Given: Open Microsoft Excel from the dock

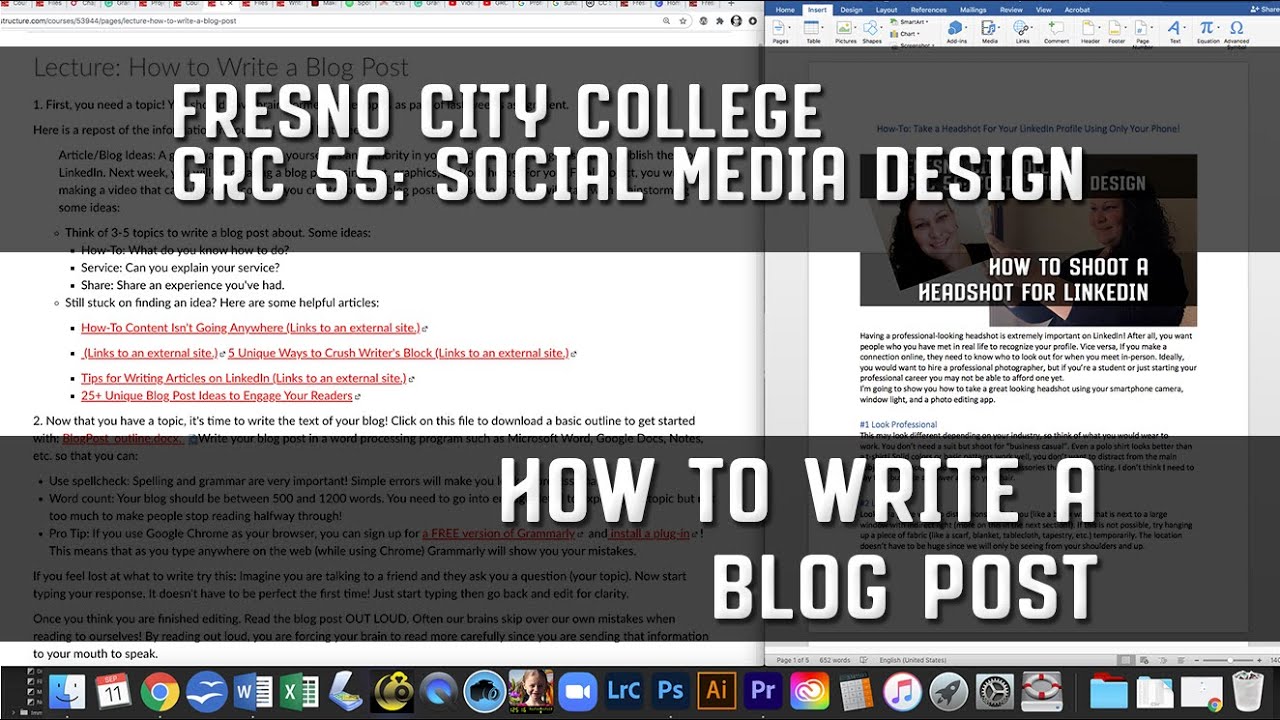Looking at the screenshot, I should [299, 692].
